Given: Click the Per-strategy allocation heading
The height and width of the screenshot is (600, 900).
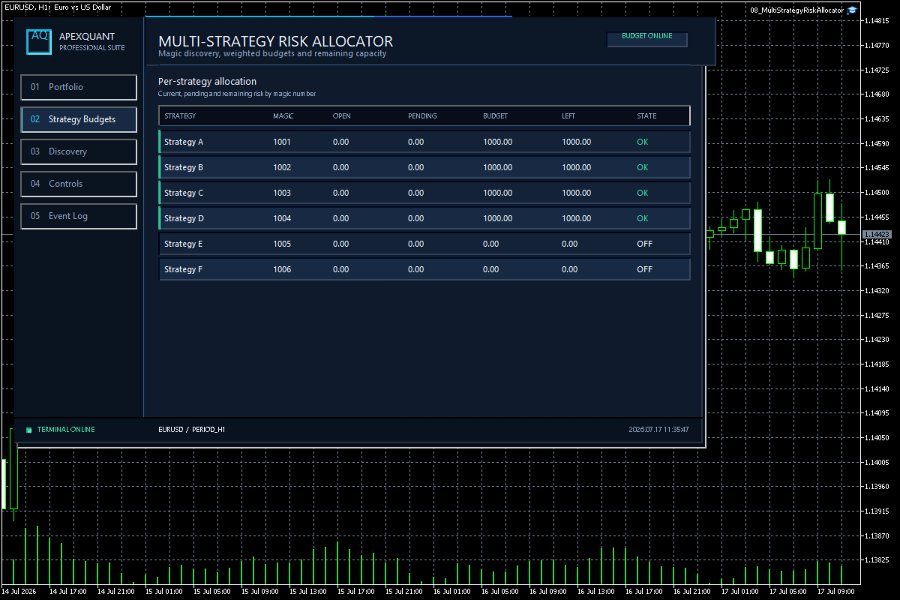Looking at the screenshot, I should pyautogui.click(x=207, y=82).
